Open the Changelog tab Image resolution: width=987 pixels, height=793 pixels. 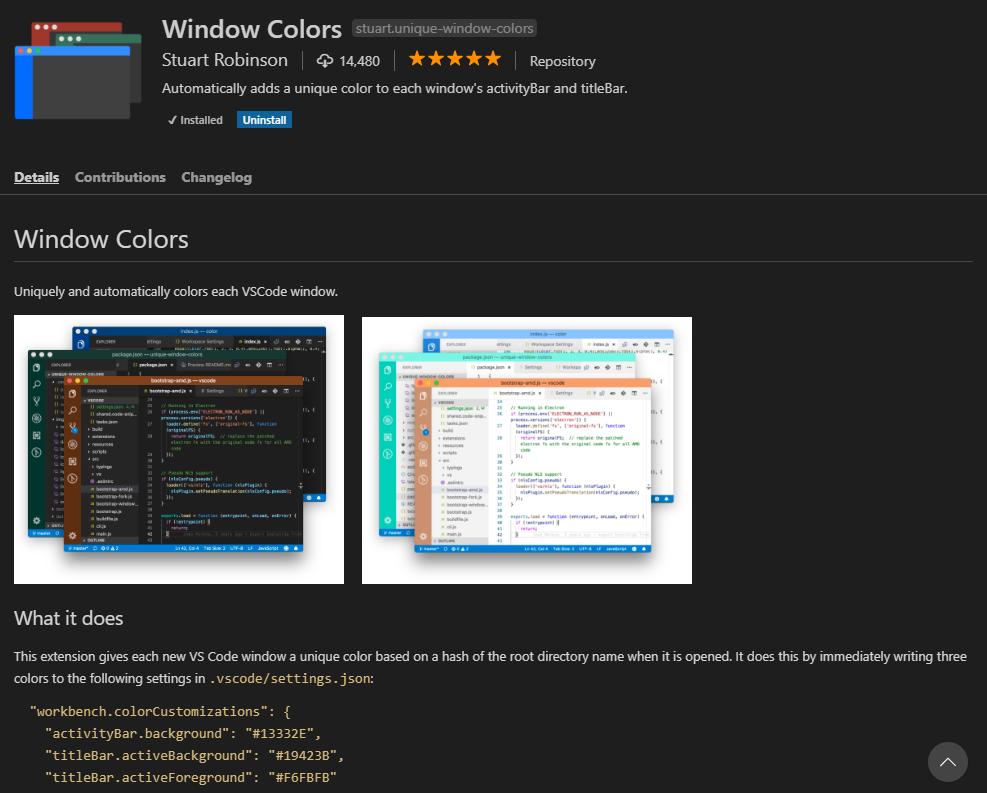click(216, 177)
